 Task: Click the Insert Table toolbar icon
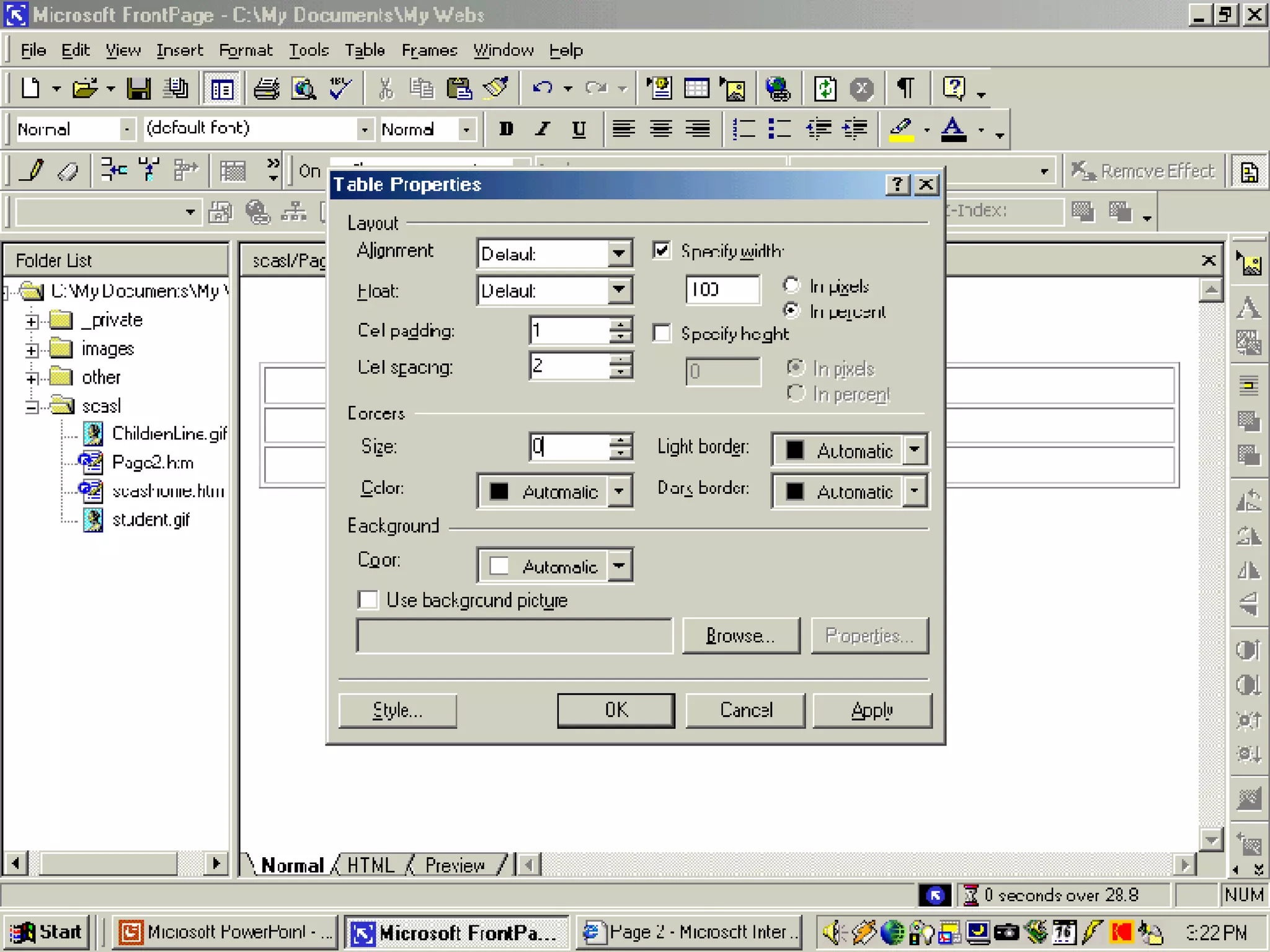click(x=696, y=89)
